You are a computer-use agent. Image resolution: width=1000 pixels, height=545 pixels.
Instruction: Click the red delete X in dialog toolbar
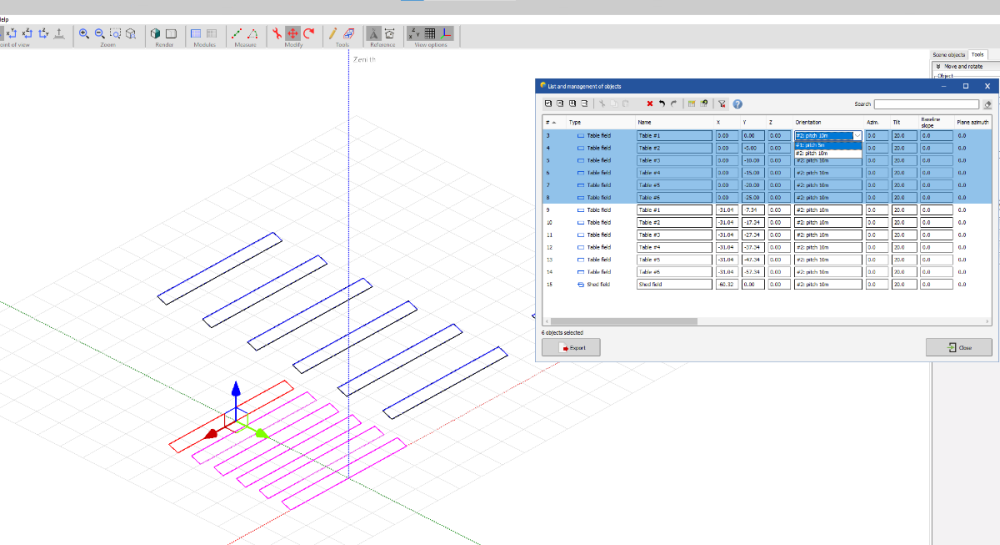click(x=649, y=103)
